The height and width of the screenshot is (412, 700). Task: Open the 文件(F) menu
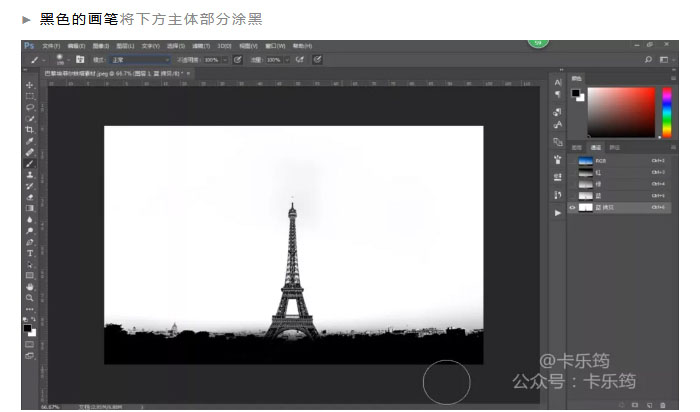51,46
